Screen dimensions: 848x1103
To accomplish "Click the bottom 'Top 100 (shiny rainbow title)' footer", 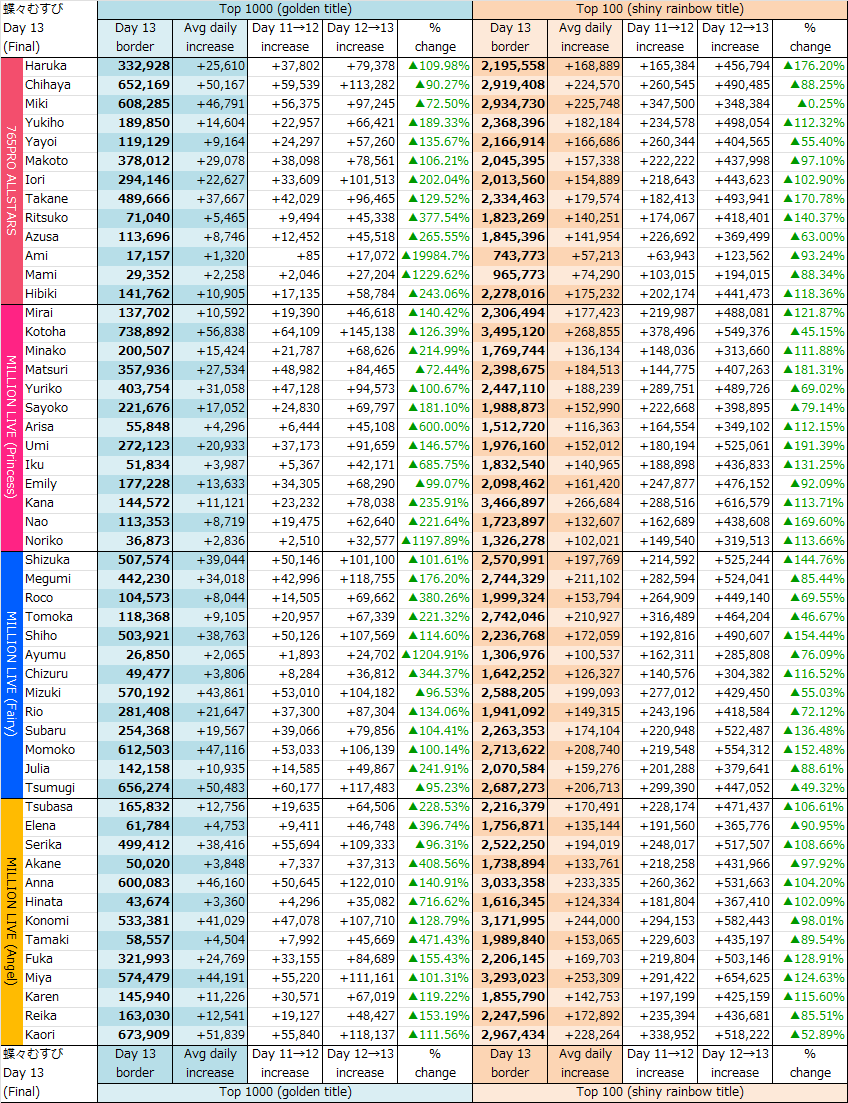I will (659, 1092).
